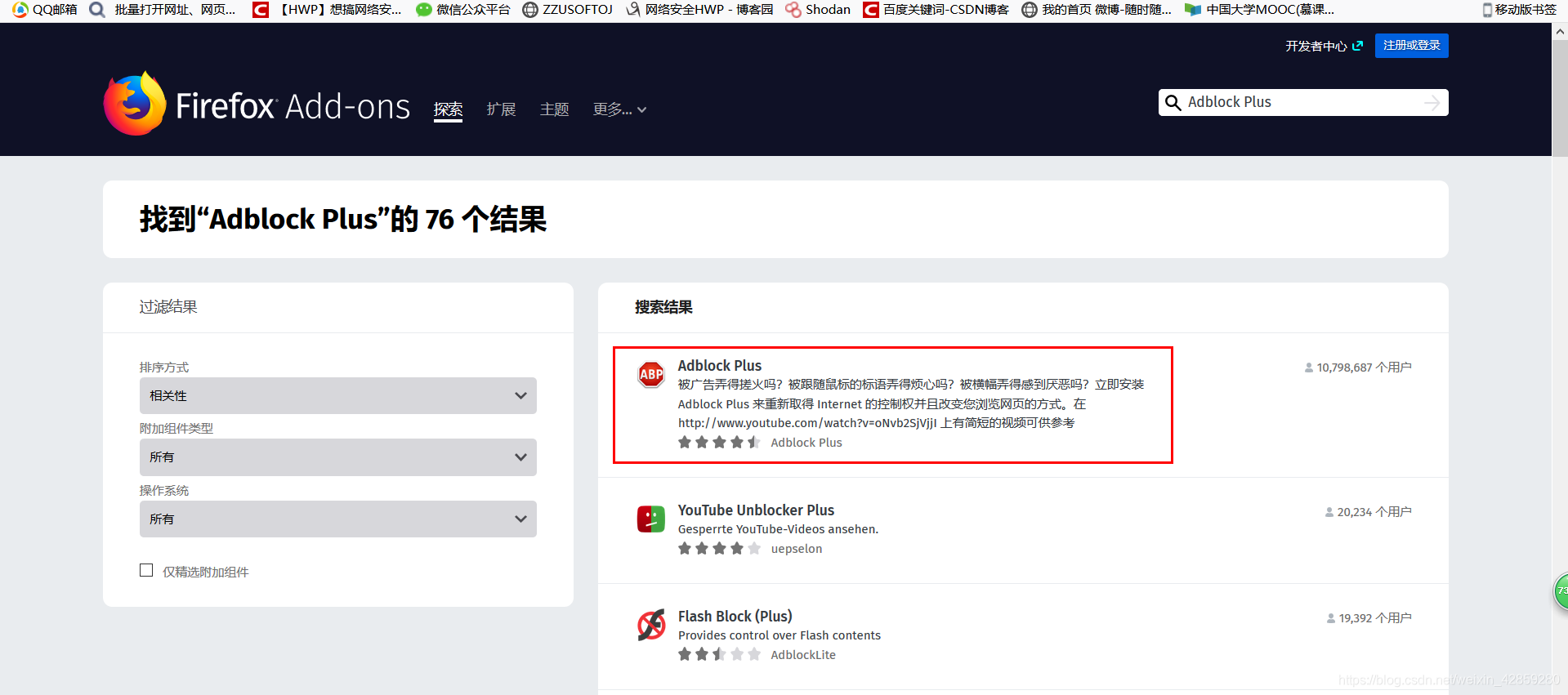Go to the 探索 tab
This screenshot has width=1568, height=695.
click(448, 109)
